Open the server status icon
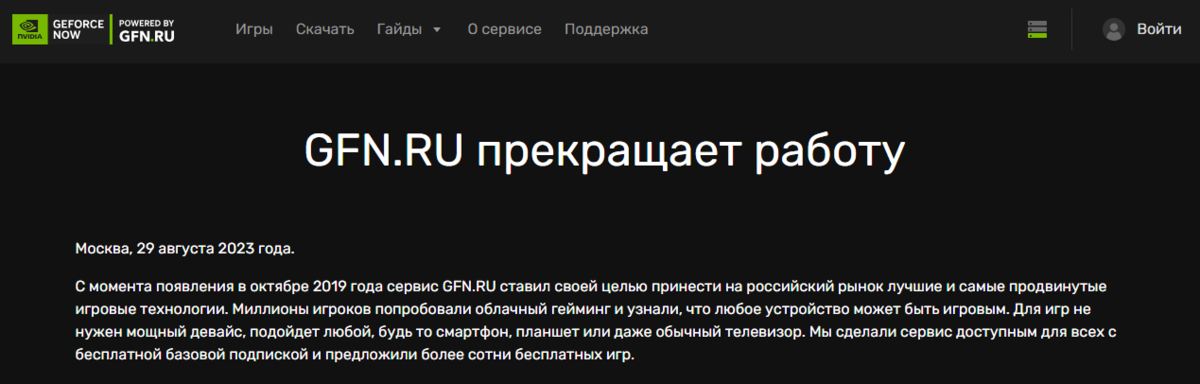 click(1037, 30)
